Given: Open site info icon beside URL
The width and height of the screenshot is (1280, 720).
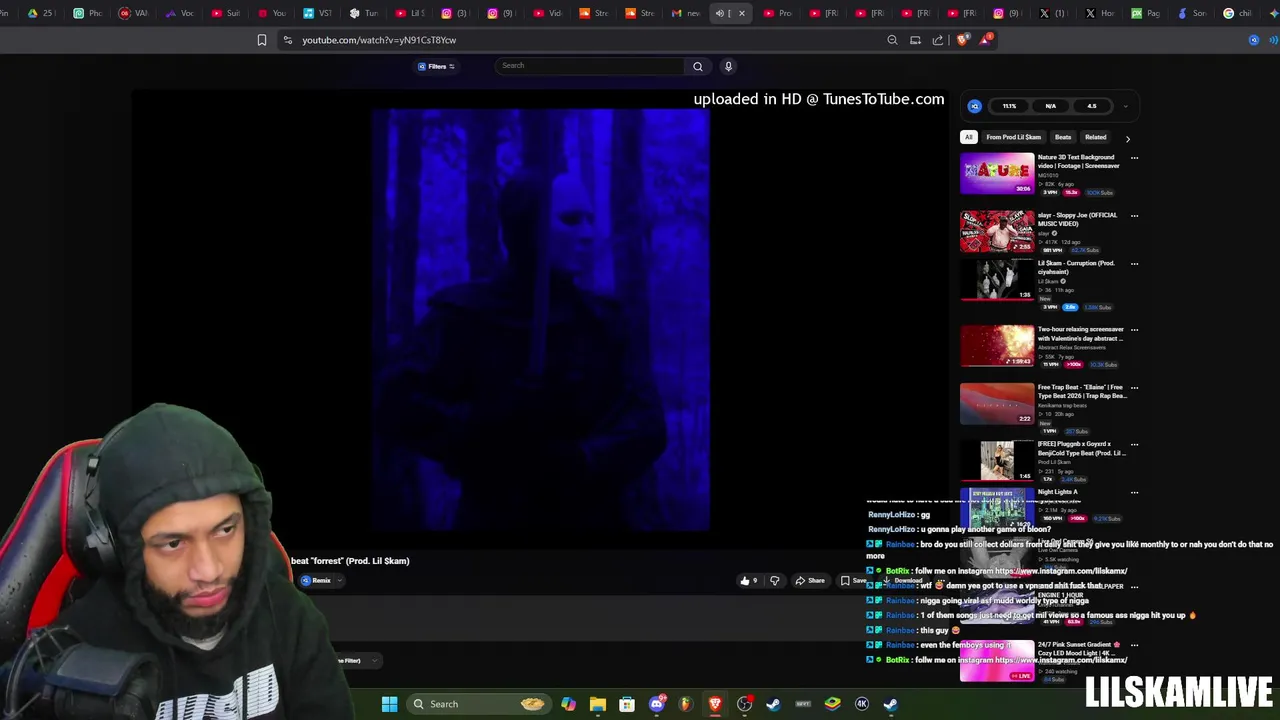Looking at the screenshot, I should coord(288,40).
